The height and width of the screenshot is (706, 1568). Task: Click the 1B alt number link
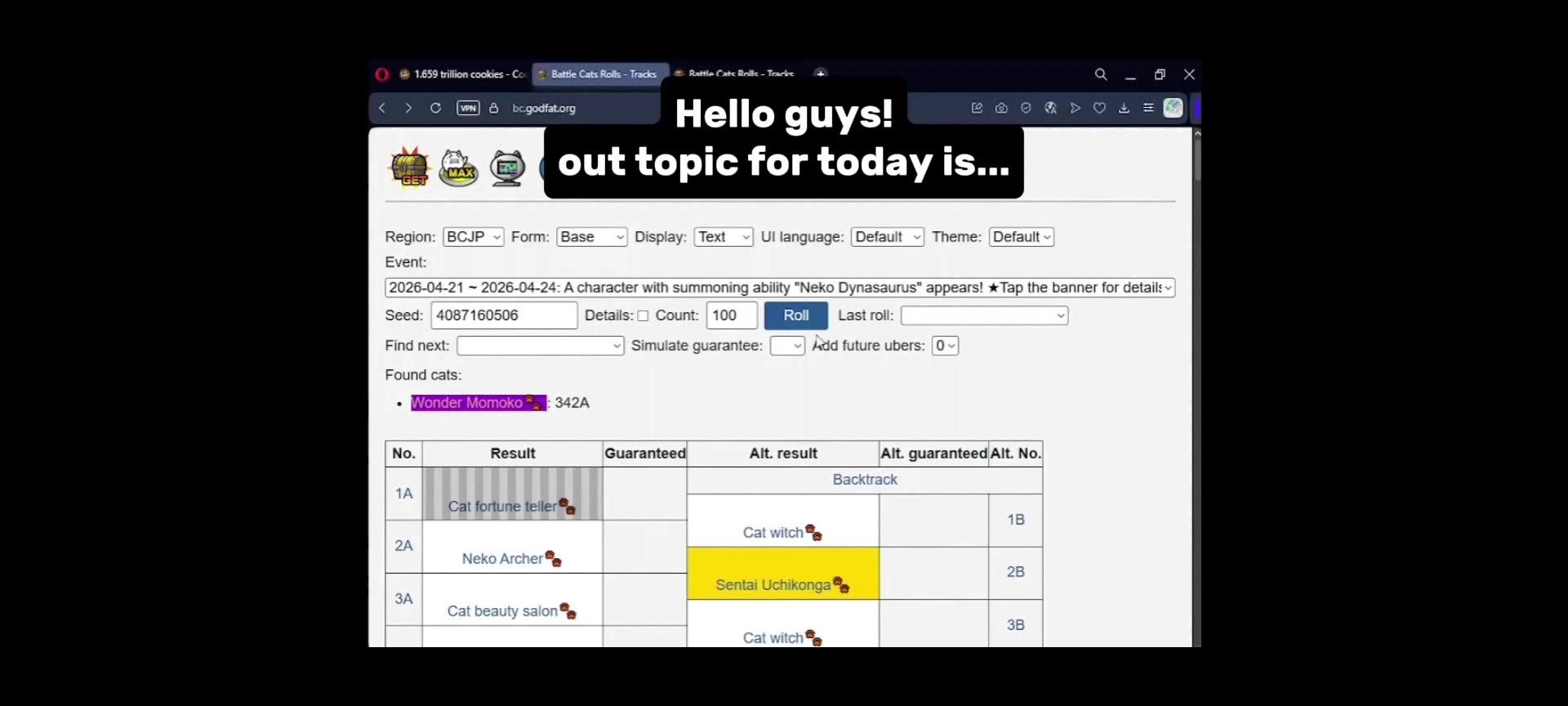[1016, 520]
